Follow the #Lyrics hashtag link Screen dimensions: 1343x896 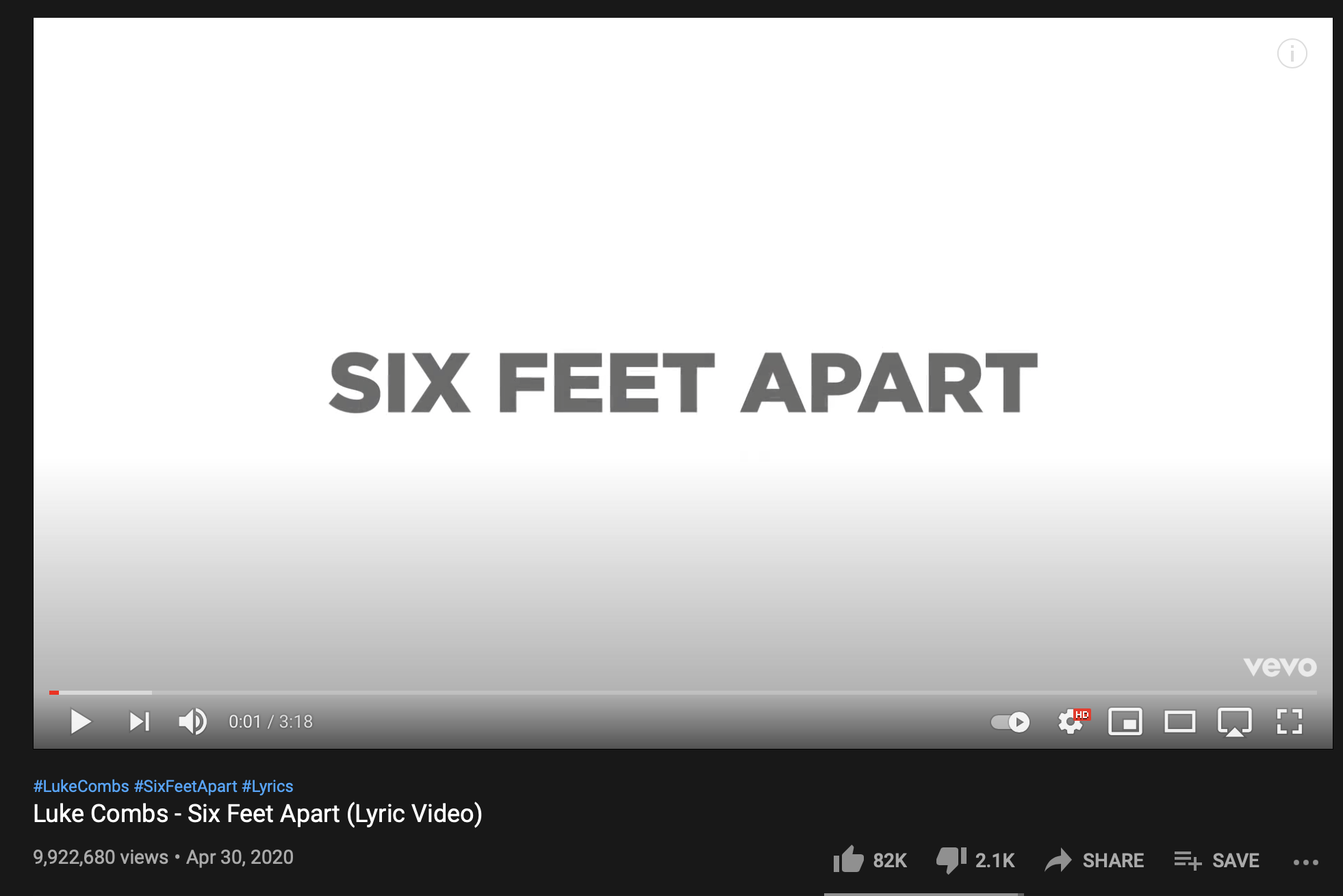point(268,786)
